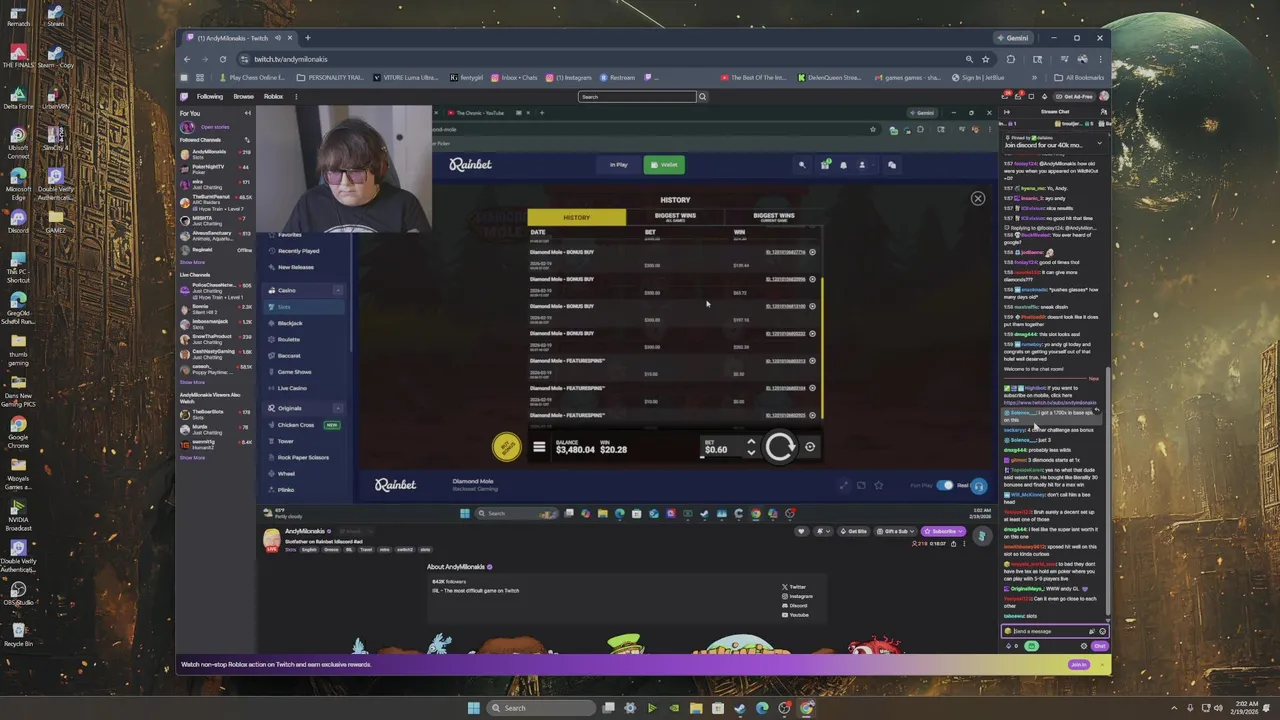Open Windows Start on the taskbar
1280x720 pixels.
point(473,708)
